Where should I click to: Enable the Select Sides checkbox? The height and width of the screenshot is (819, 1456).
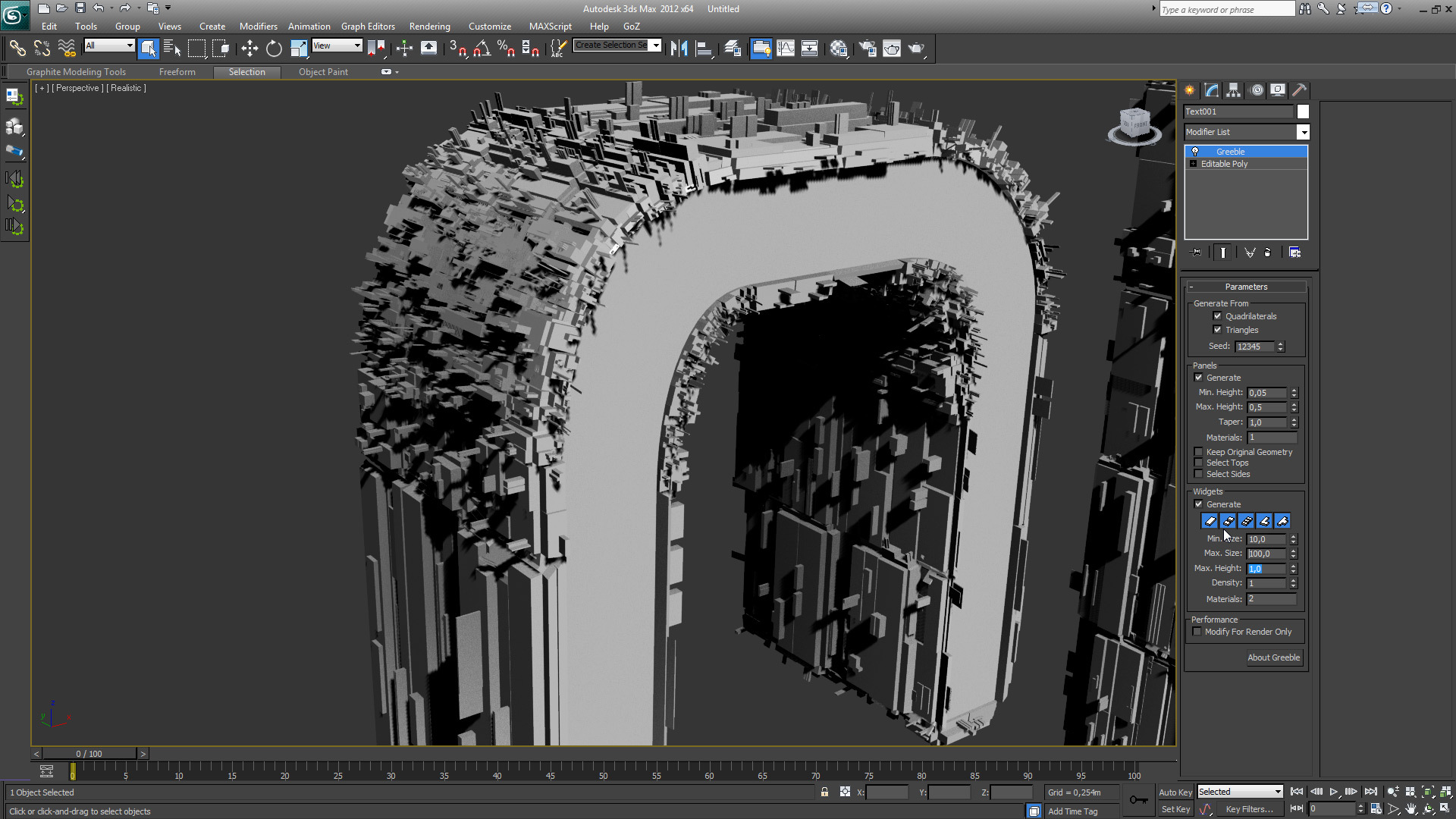tap(1199, 474)
